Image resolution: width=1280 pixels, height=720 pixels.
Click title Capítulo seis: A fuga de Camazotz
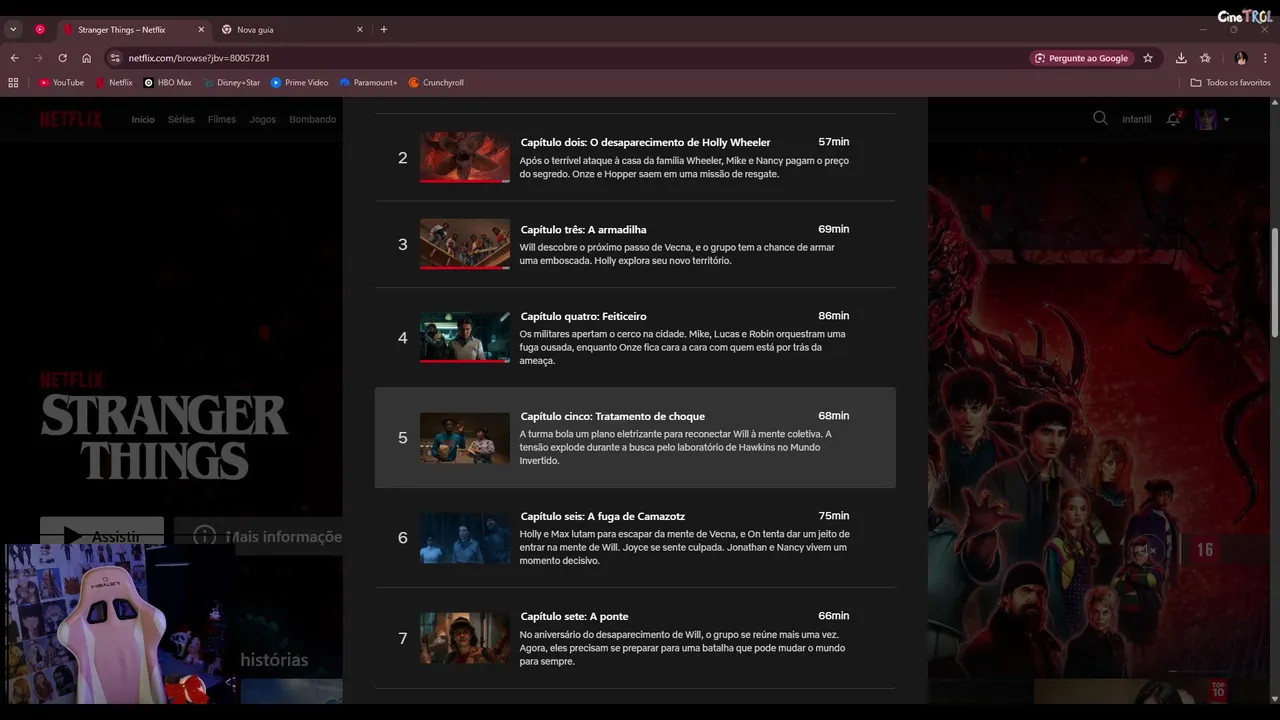click(602, 517)
